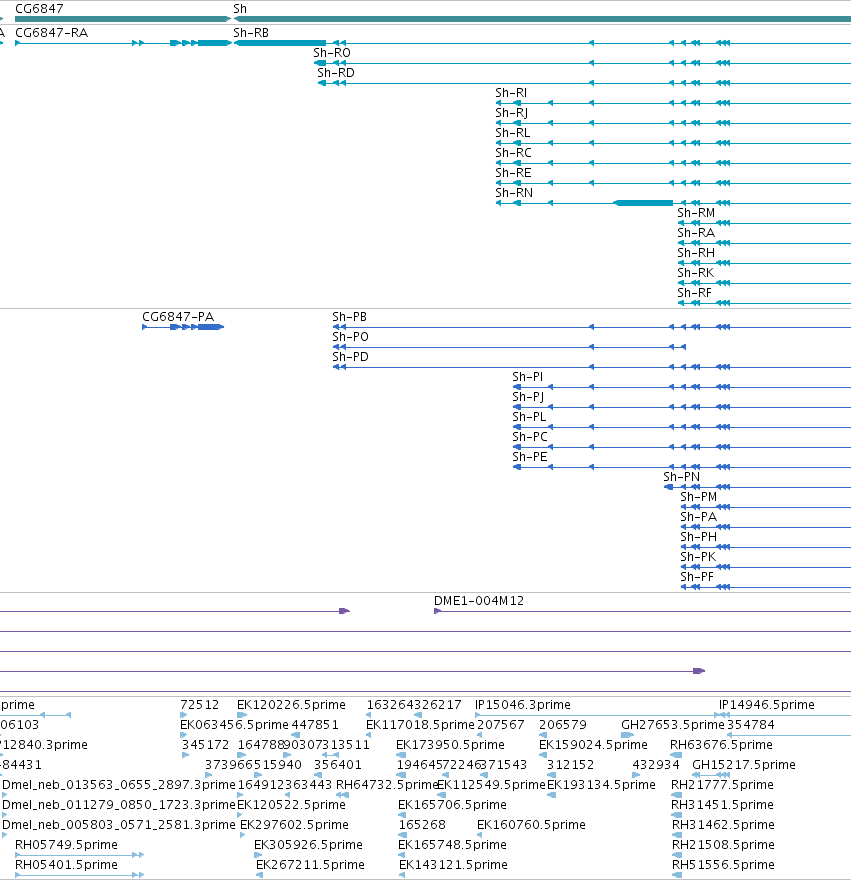Select protein Sh-PF
The width and height of the screenshot is (851, 880).
[x=697, y=578]
